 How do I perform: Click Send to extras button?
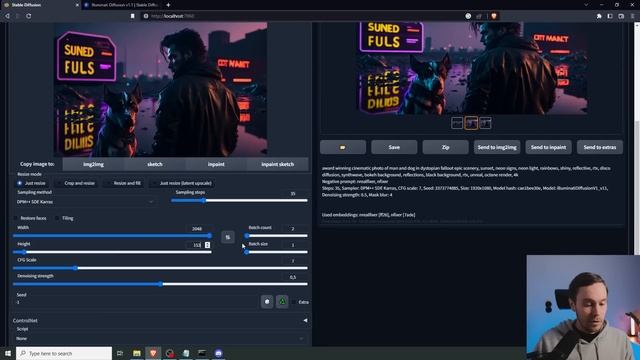pos(600,147)
